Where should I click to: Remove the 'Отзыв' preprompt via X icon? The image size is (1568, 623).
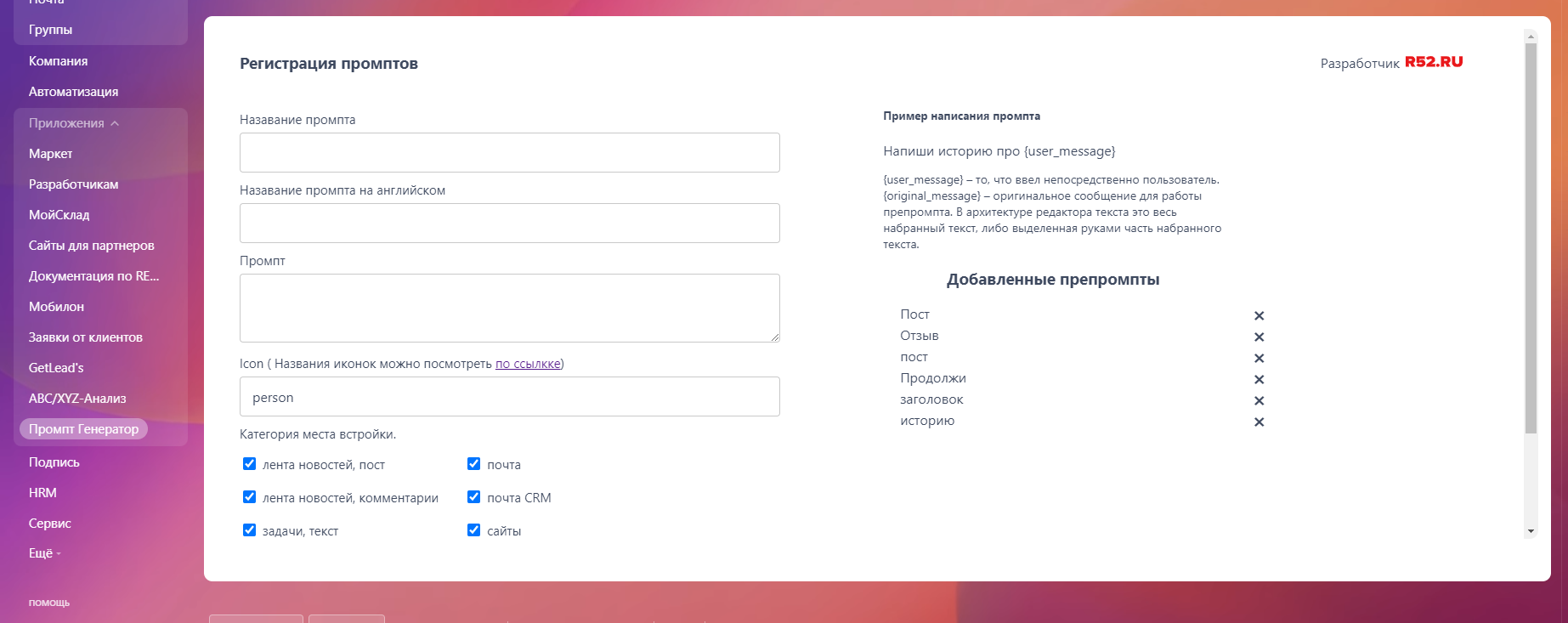click(x=1259, y=337)
